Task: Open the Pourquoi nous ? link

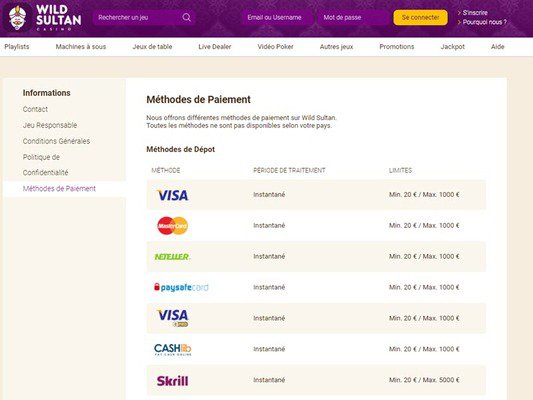Action: [x=484, y=22]
